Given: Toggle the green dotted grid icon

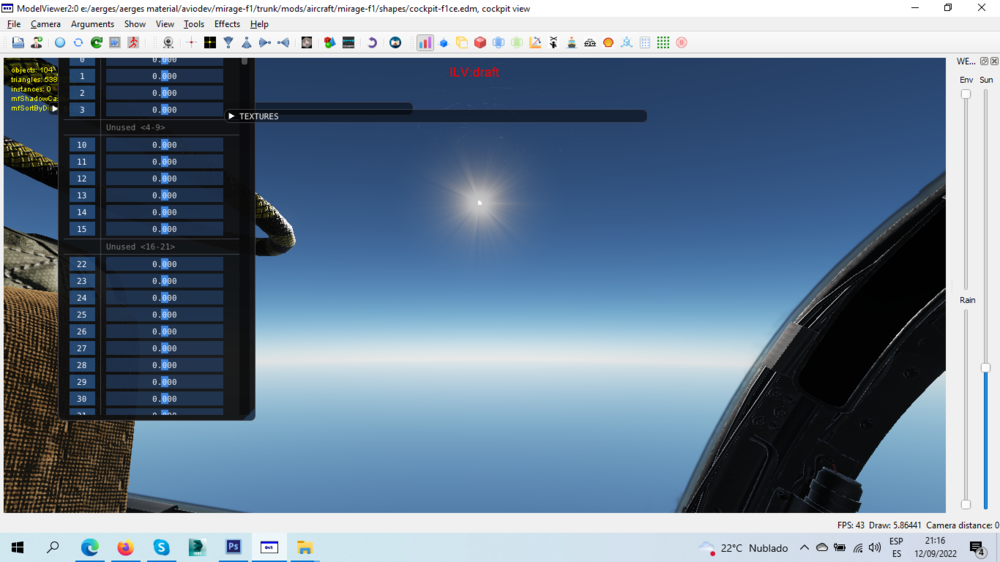Looking at the screenshot, I should 663,43.
